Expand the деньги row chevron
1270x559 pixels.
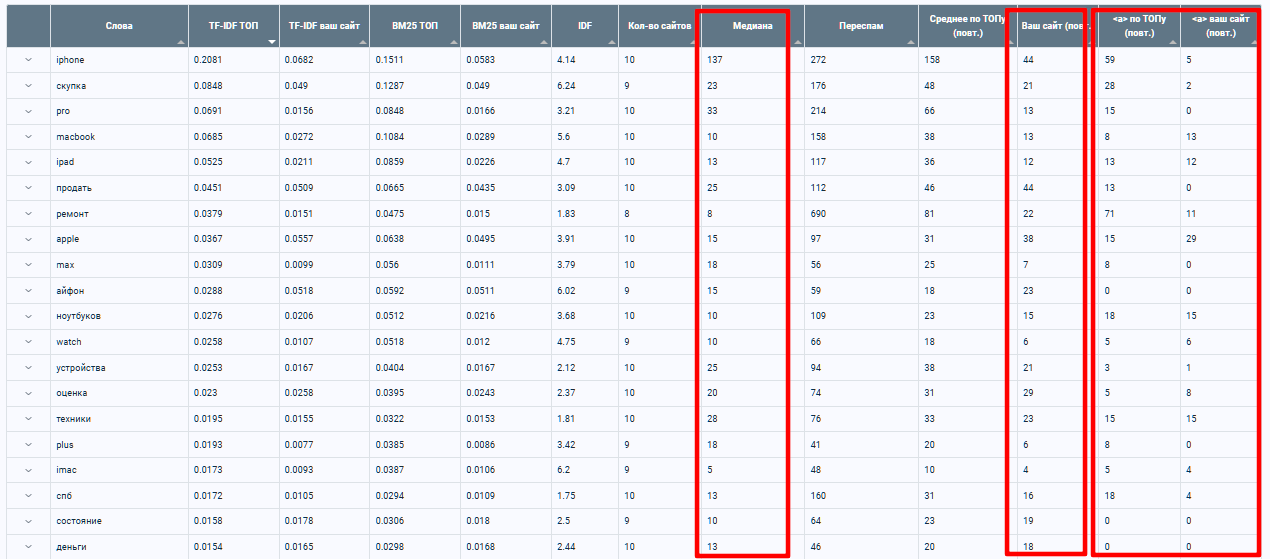click(28, 547)
